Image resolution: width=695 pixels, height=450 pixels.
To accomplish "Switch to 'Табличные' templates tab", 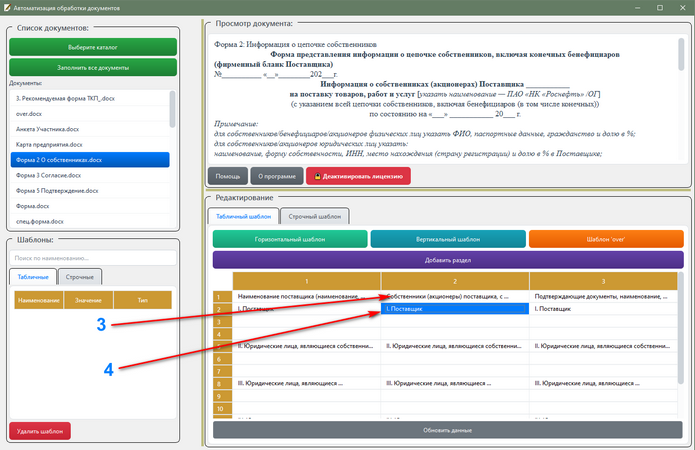I will coord(33,277).
